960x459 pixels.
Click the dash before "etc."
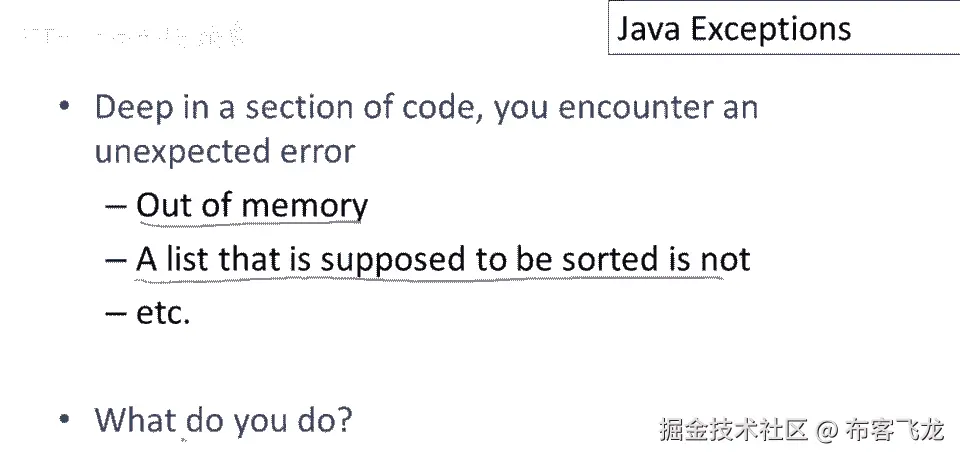point(116,314)
